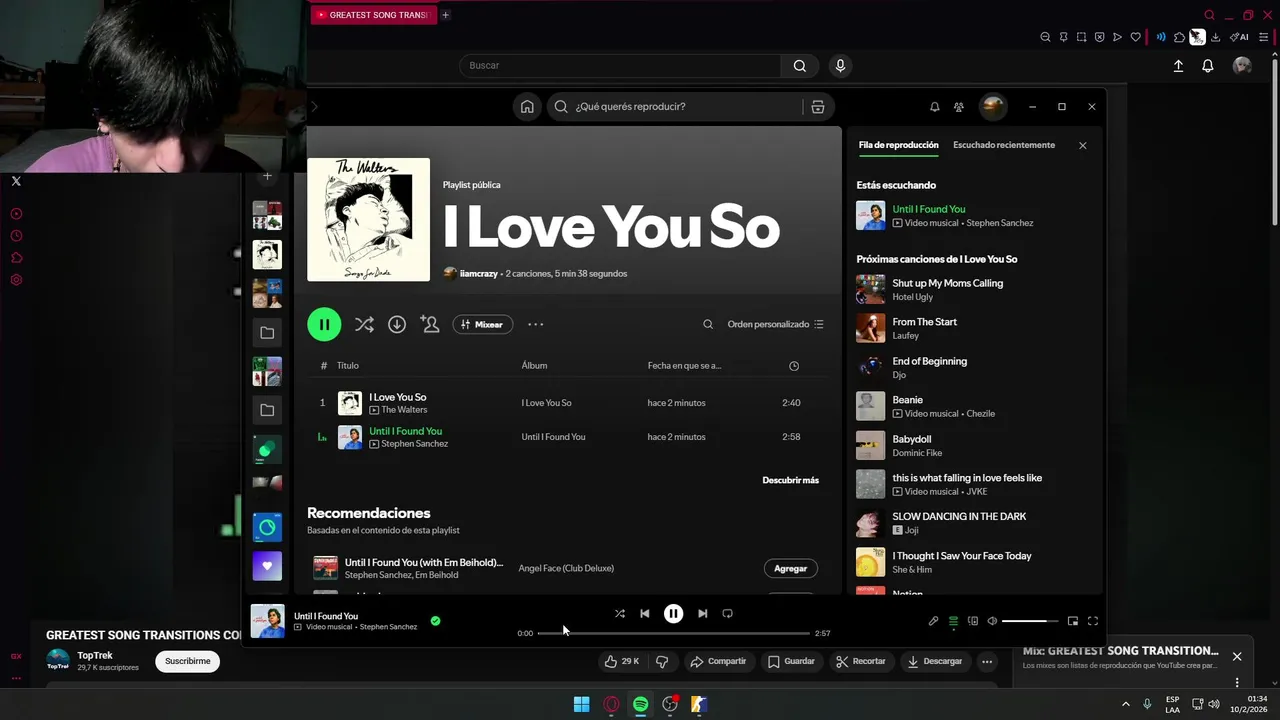The height and width of the screenshot is (720, 1280).
Task: Mute Spotify with the speaker icon
Action: 992,621
